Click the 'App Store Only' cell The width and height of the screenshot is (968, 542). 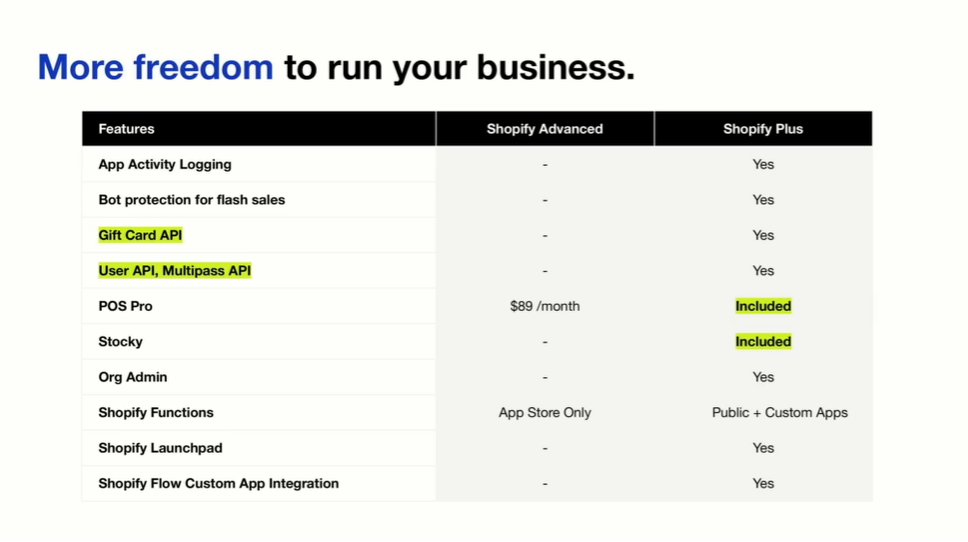pos(544,412)
